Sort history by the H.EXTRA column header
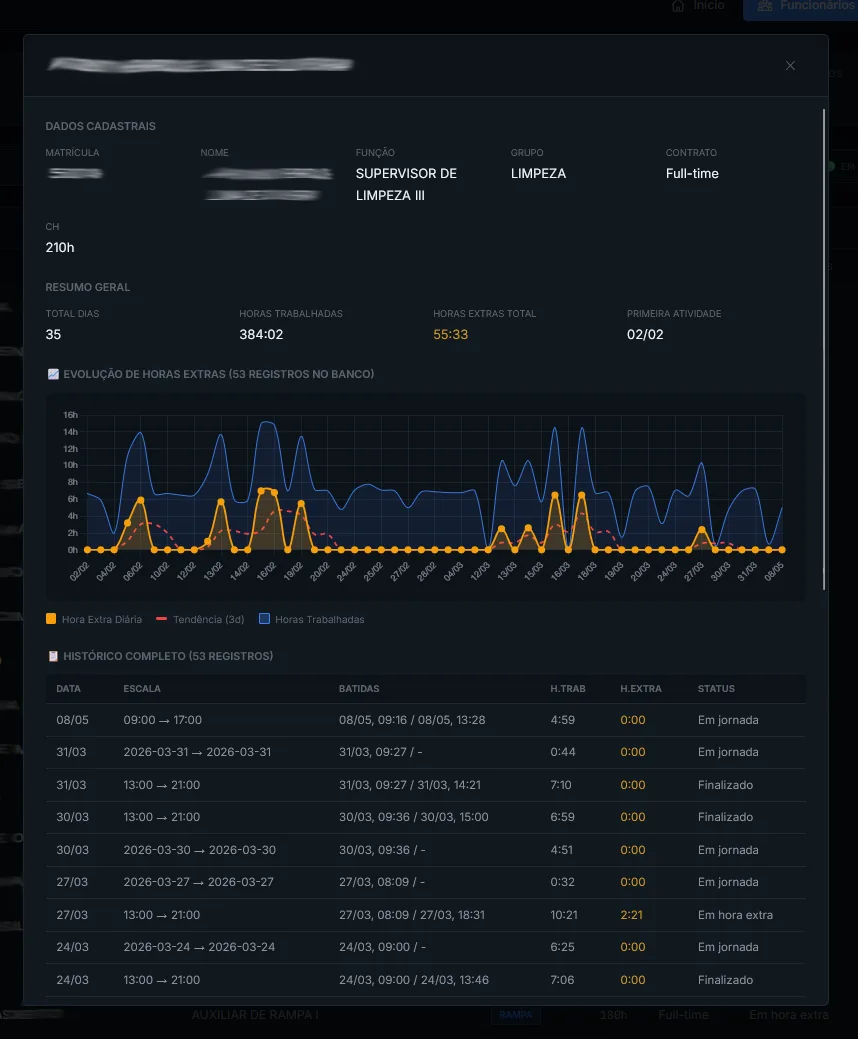This screenshot has width=858, height=1039. tap(641, 688)
